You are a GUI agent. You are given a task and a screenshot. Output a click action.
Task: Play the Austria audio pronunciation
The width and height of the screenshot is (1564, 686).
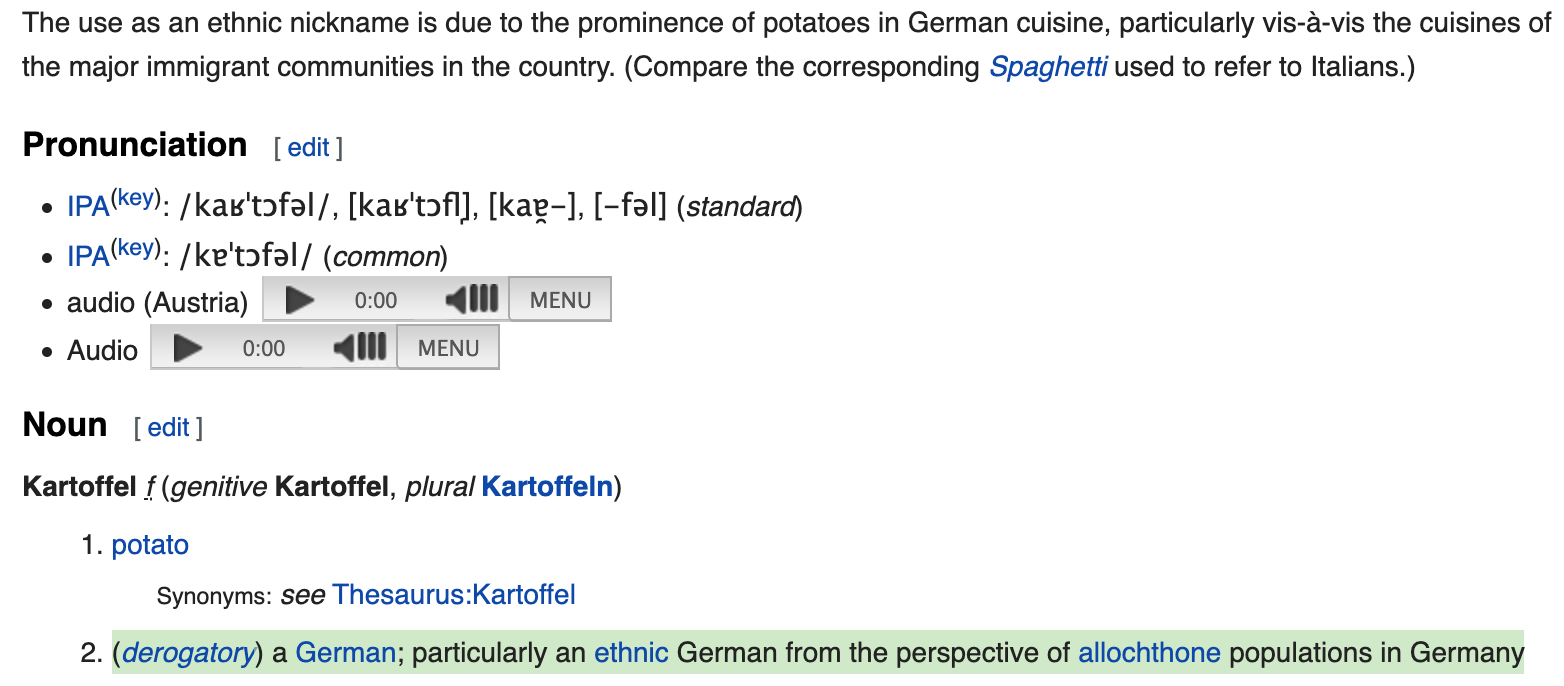(299, 300)
